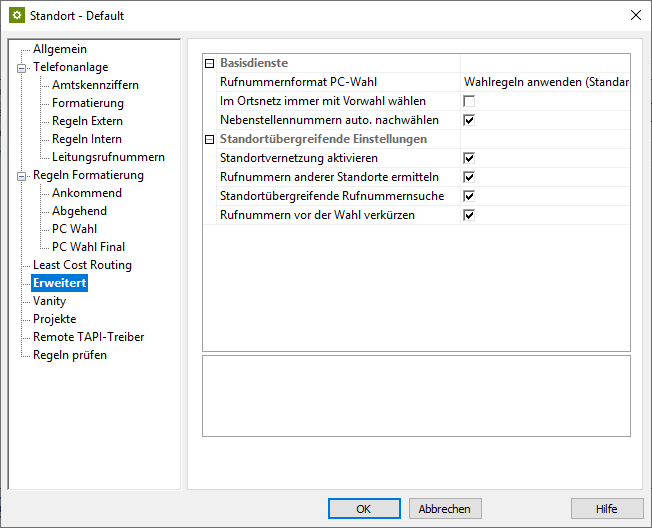652x528 pixels.
Task: Click the Abbrechen button
Action: click(x=445, y=508)
